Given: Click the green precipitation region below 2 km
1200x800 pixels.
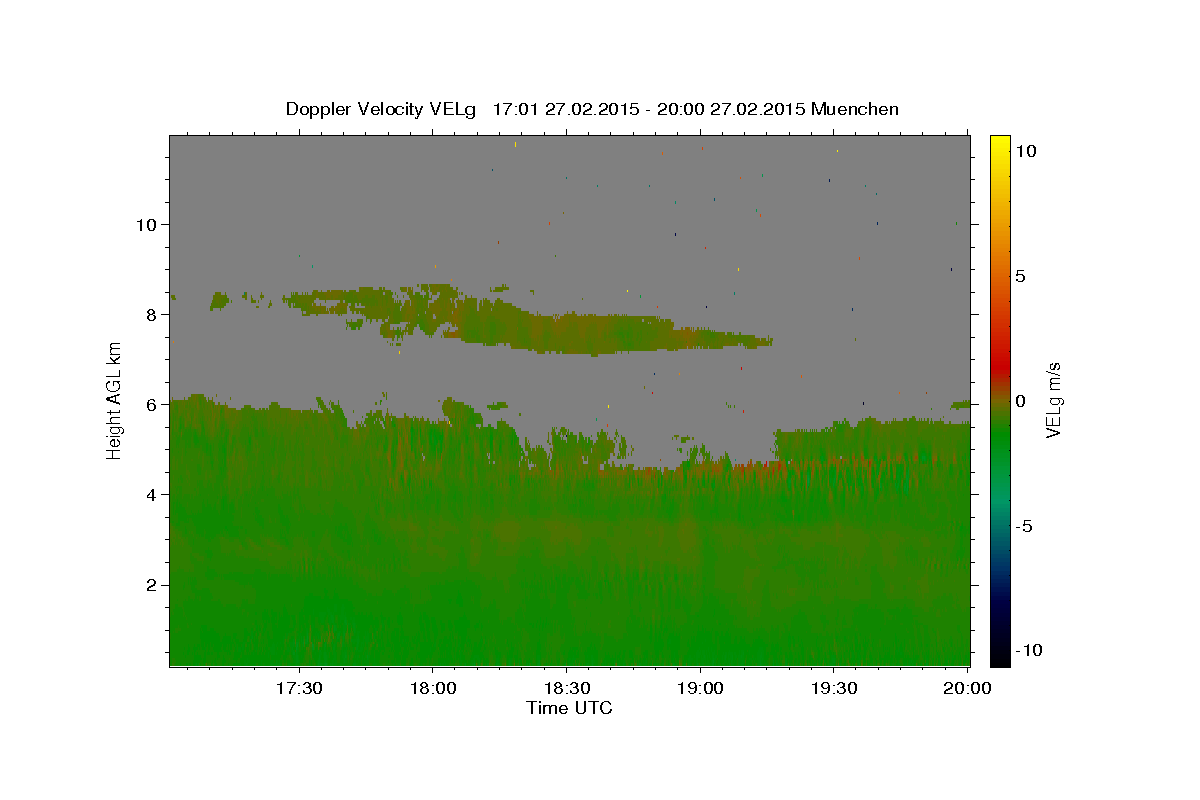Looking at the screenshot, I should [x=570, y=625].
